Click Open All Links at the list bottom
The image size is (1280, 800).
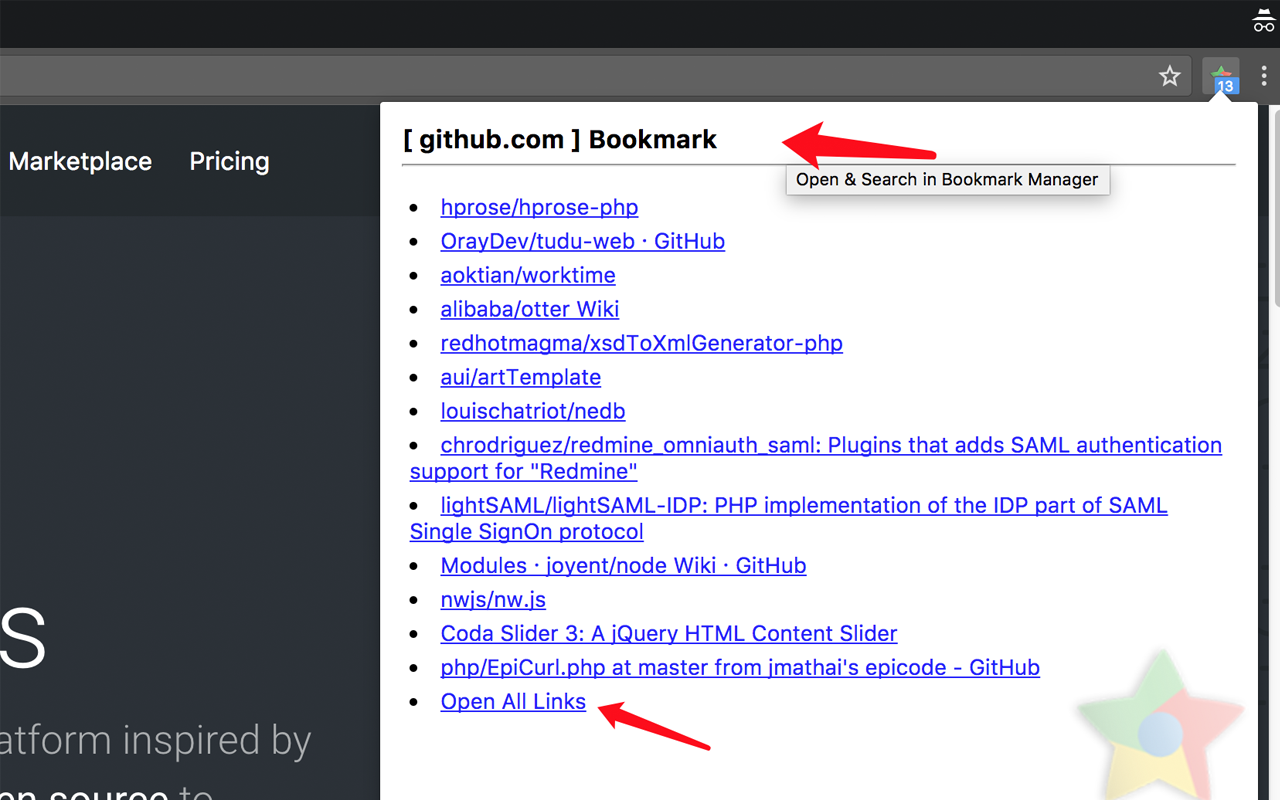pos(513,701)
